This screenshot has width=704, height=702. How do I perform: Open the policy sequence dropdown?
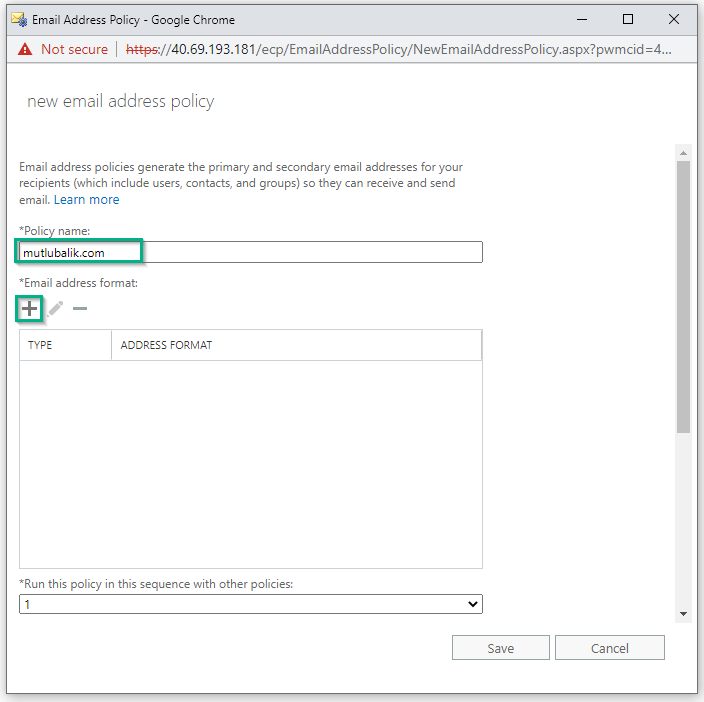tap(251, 604)
